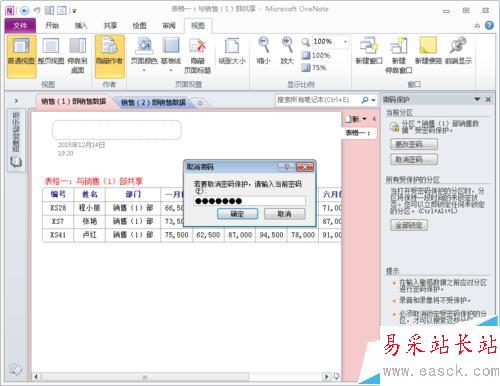Click the Undo icon in Quick Access
The height and width of the screenshot is (386, 500).
tap(37, 11)
